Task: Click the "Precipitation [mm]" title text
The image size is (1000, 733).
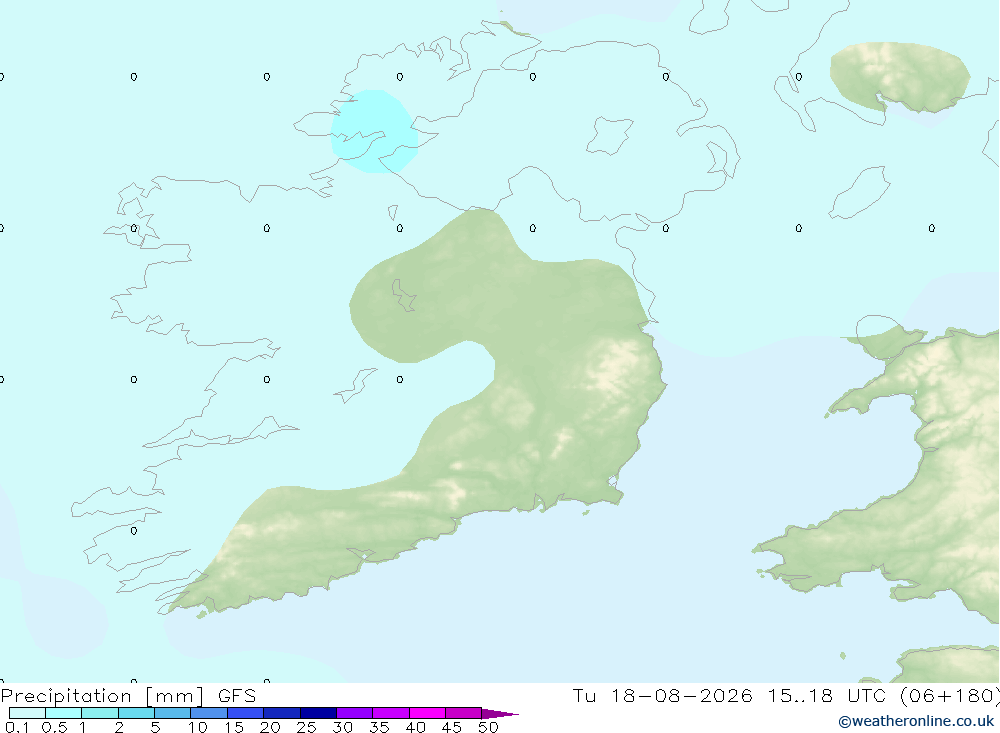Action: pos(102,696)
